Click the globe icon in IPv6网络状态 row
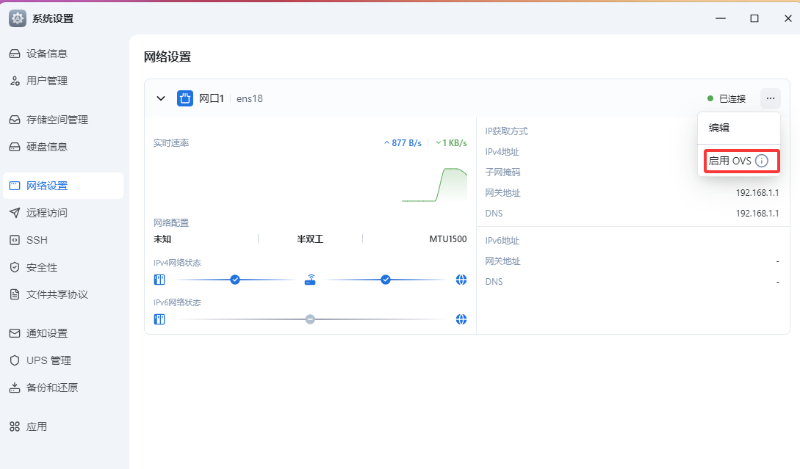The height and width of the screenshot is (469, 800). point(461,319)
